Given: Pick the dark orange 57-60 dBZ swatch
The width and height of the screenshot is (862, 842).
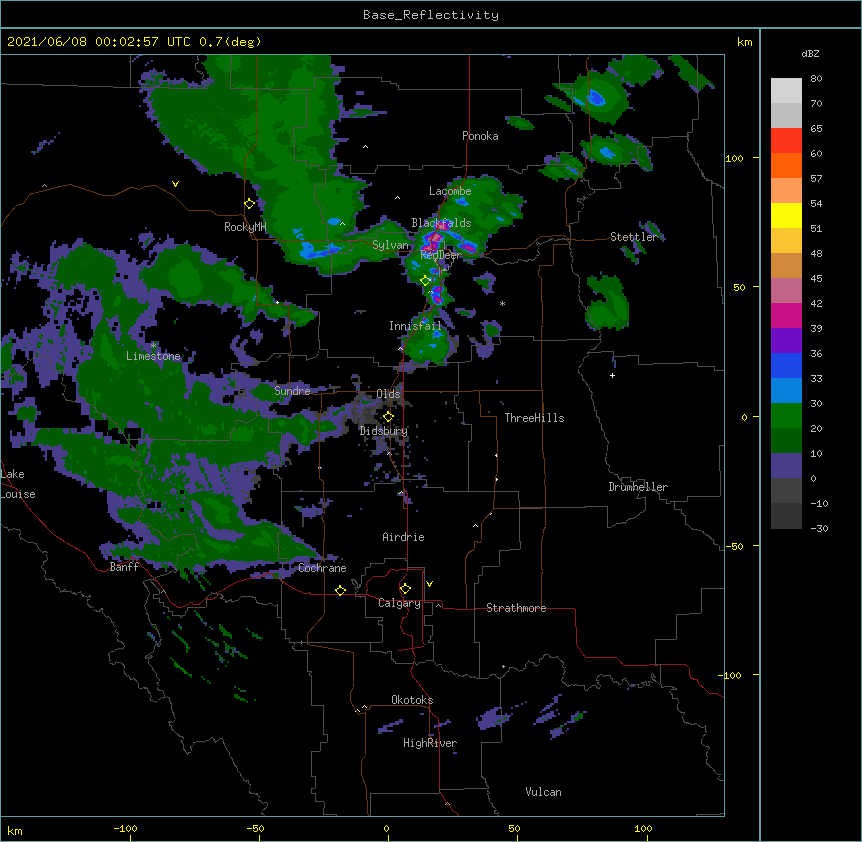Looking at the screenshot, I should (x=786, y=165).
